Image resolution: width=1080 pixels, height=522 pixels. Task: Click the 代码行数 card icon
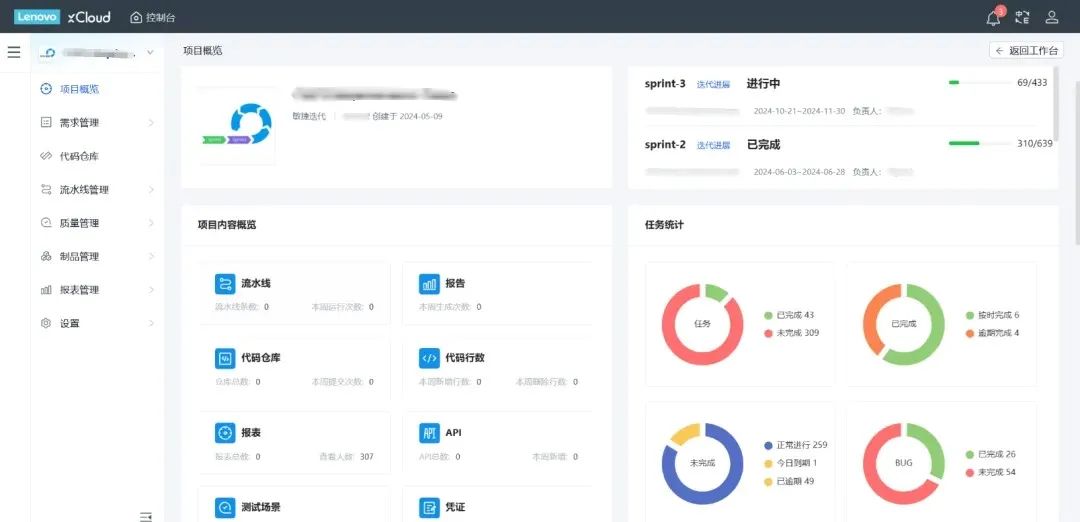click(x=429, y=358)
